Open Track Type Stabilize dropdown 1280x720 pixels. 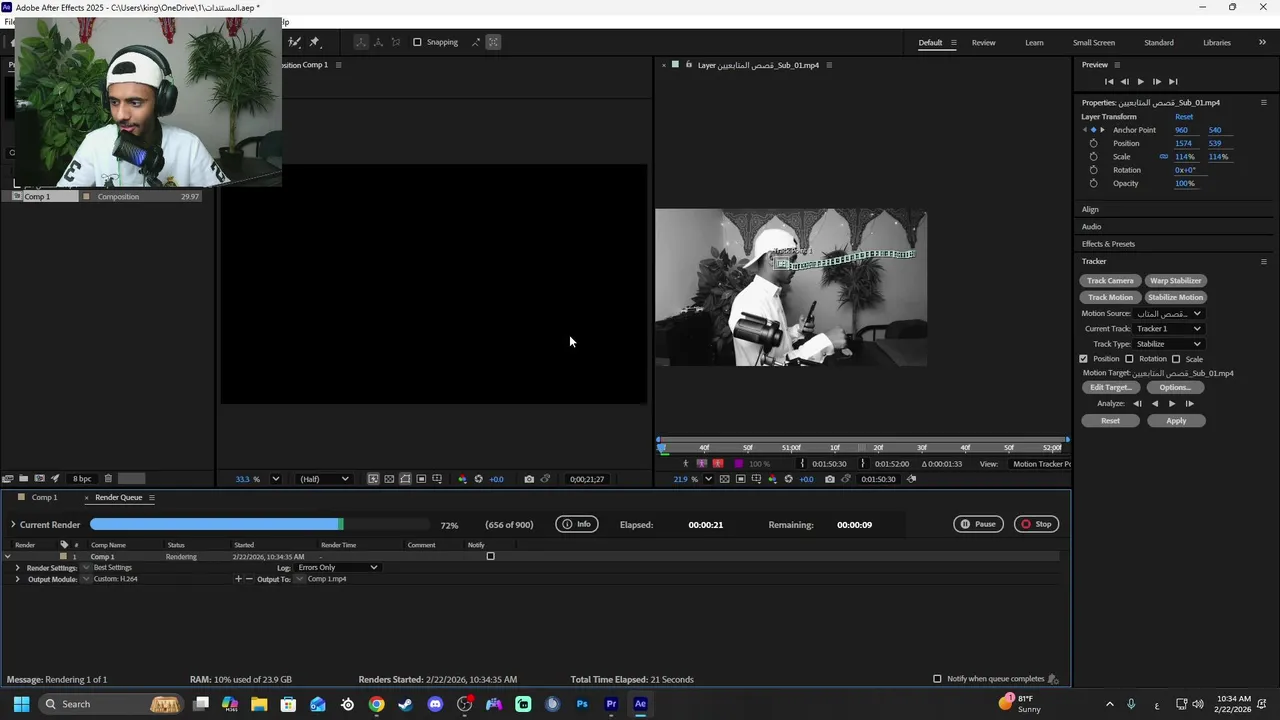[1168, 344]
